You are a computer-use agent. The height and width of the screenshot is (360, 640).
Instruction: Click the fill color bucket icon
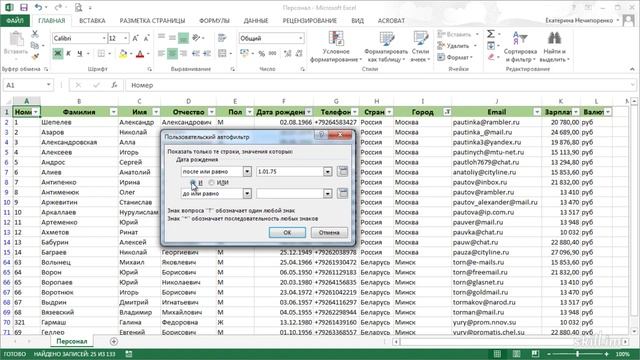[x=122, y=53]
